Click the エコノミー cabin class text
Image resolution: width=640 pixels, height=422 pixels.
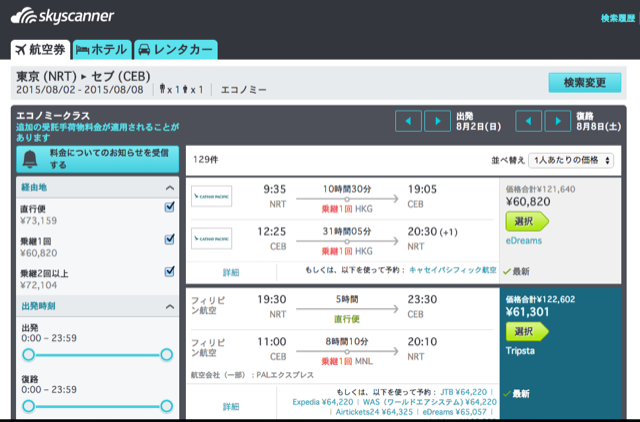click(244, 90)
